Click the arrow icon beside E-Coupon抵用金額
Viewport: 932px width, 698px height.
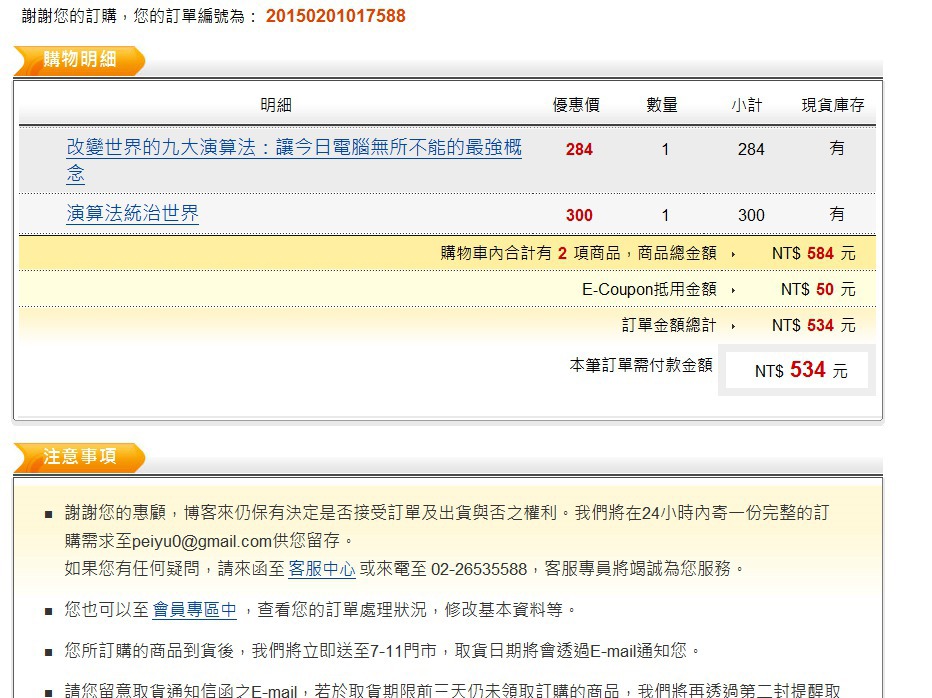tap(733, 290)
